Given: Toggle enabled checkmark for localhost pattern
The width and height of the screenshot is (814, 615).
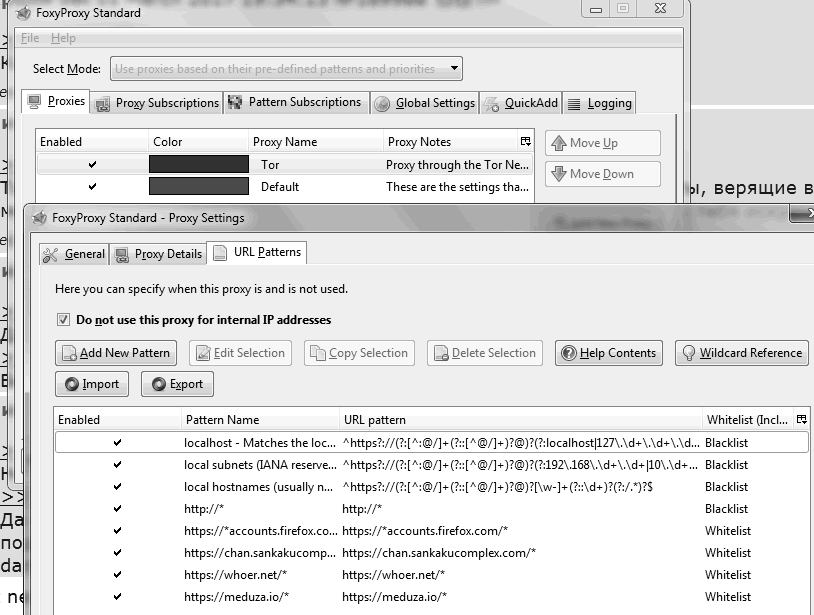Looking at the screenshot, I should pyautogui.click(x=117, y=443).
